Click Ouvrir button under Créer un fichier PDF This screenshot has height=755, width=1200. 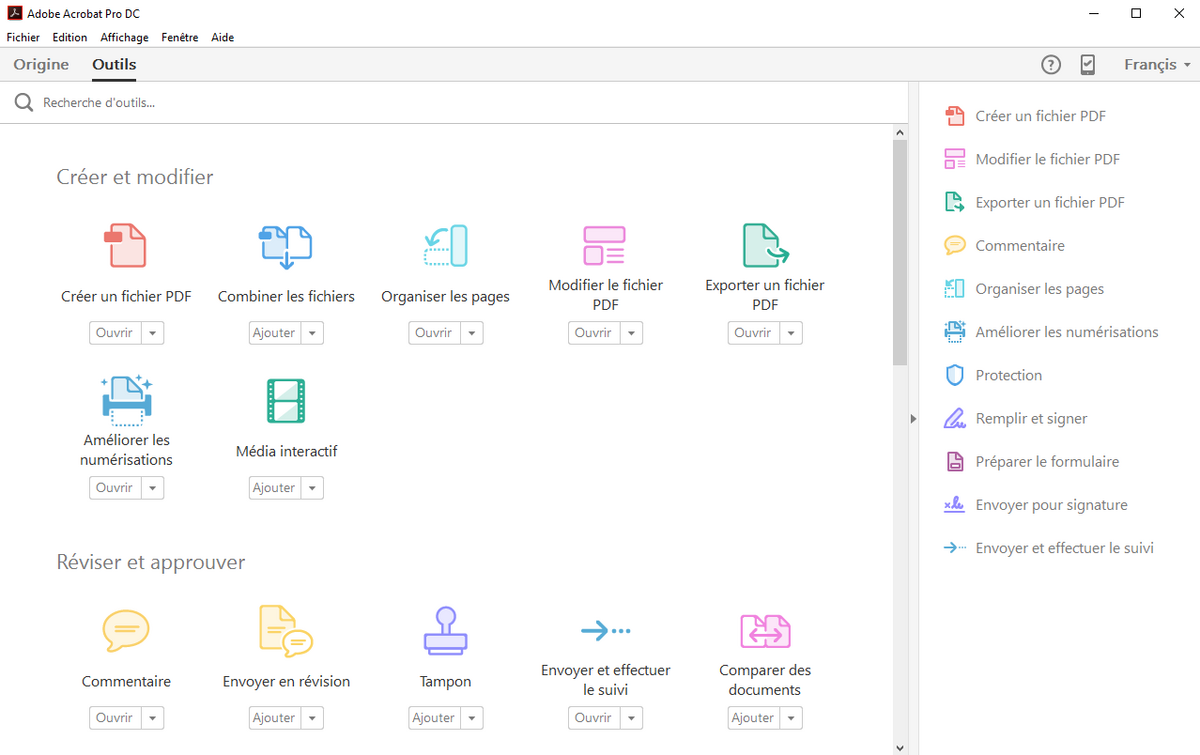point(115,333)
